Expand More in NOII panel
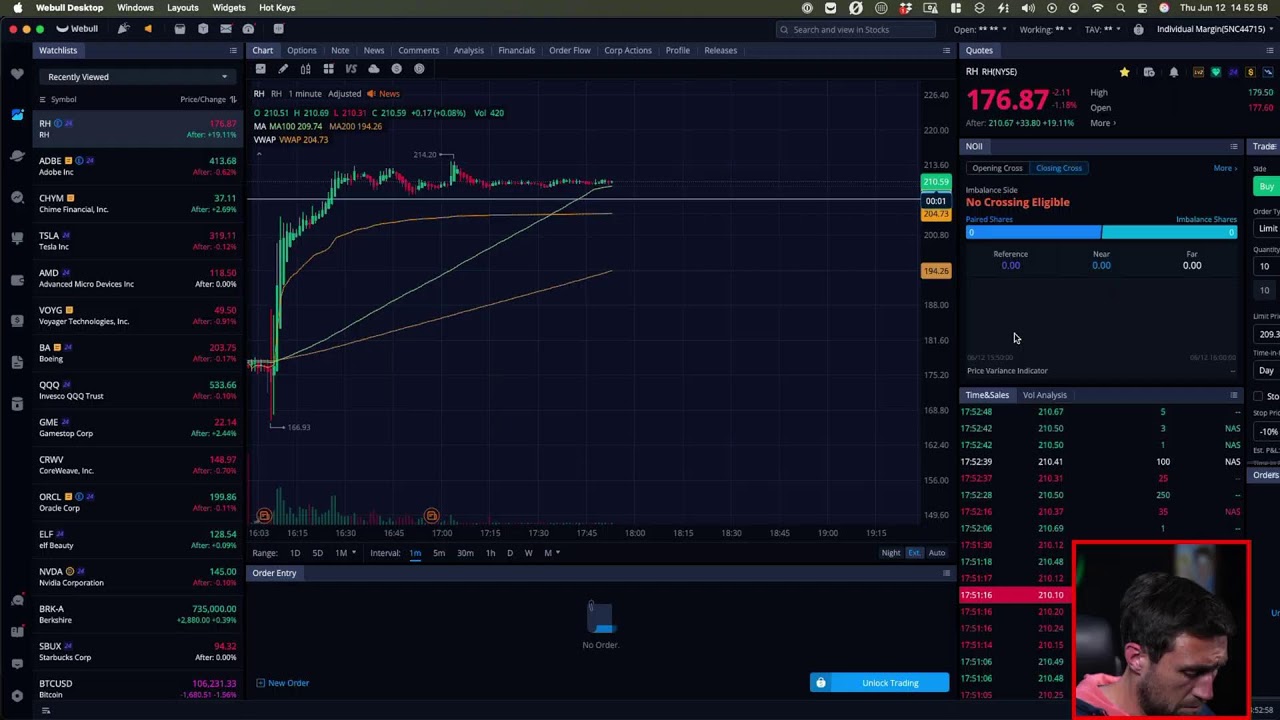Image resolution: width=1280 pixels, height=720 pixels. click(1225, 168)
